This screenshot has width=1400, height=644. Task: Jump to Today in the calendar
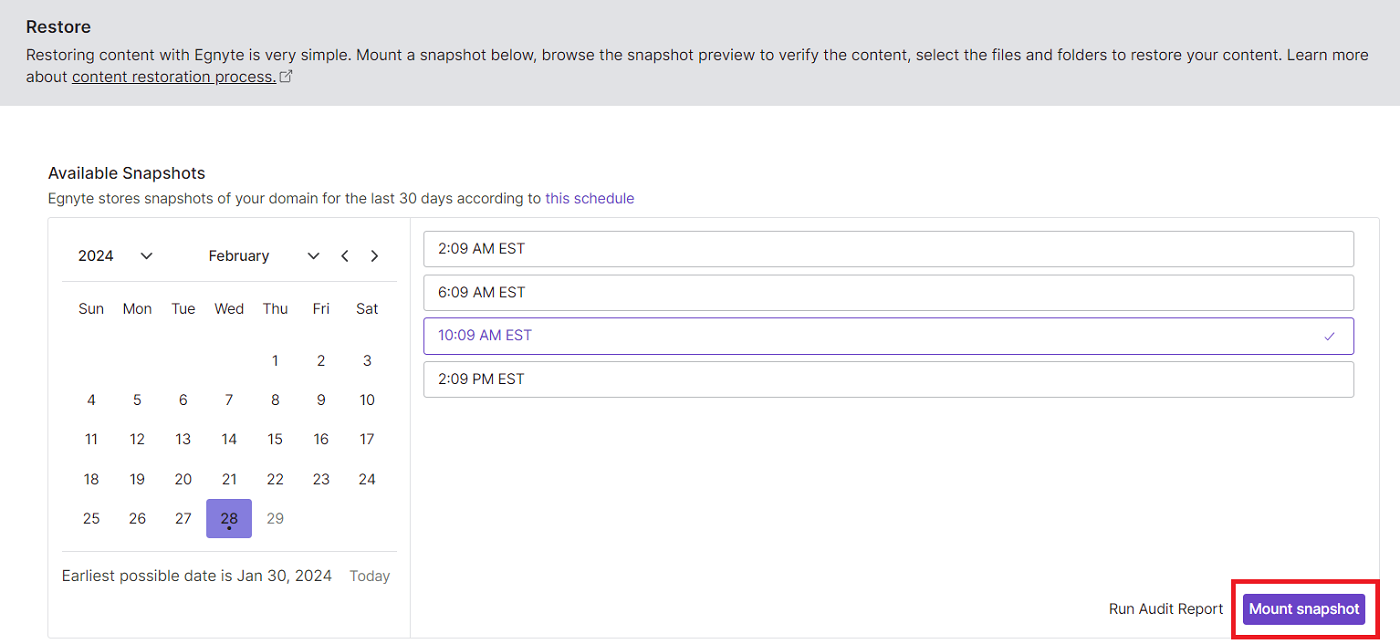tap(369, 575)
